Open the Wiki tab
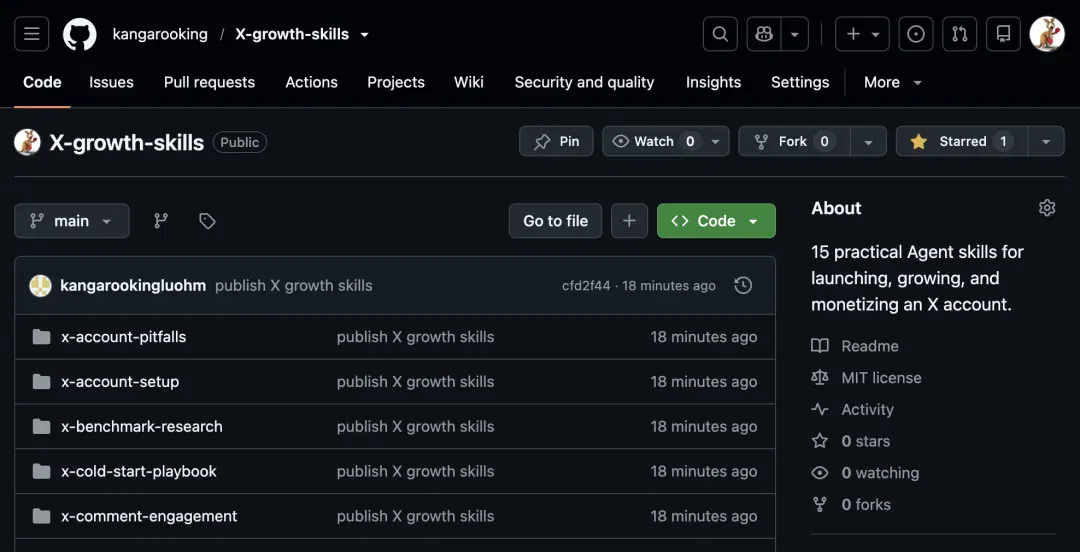The height and width of the screenshot is (552, 1080). [x=468, y=82]
